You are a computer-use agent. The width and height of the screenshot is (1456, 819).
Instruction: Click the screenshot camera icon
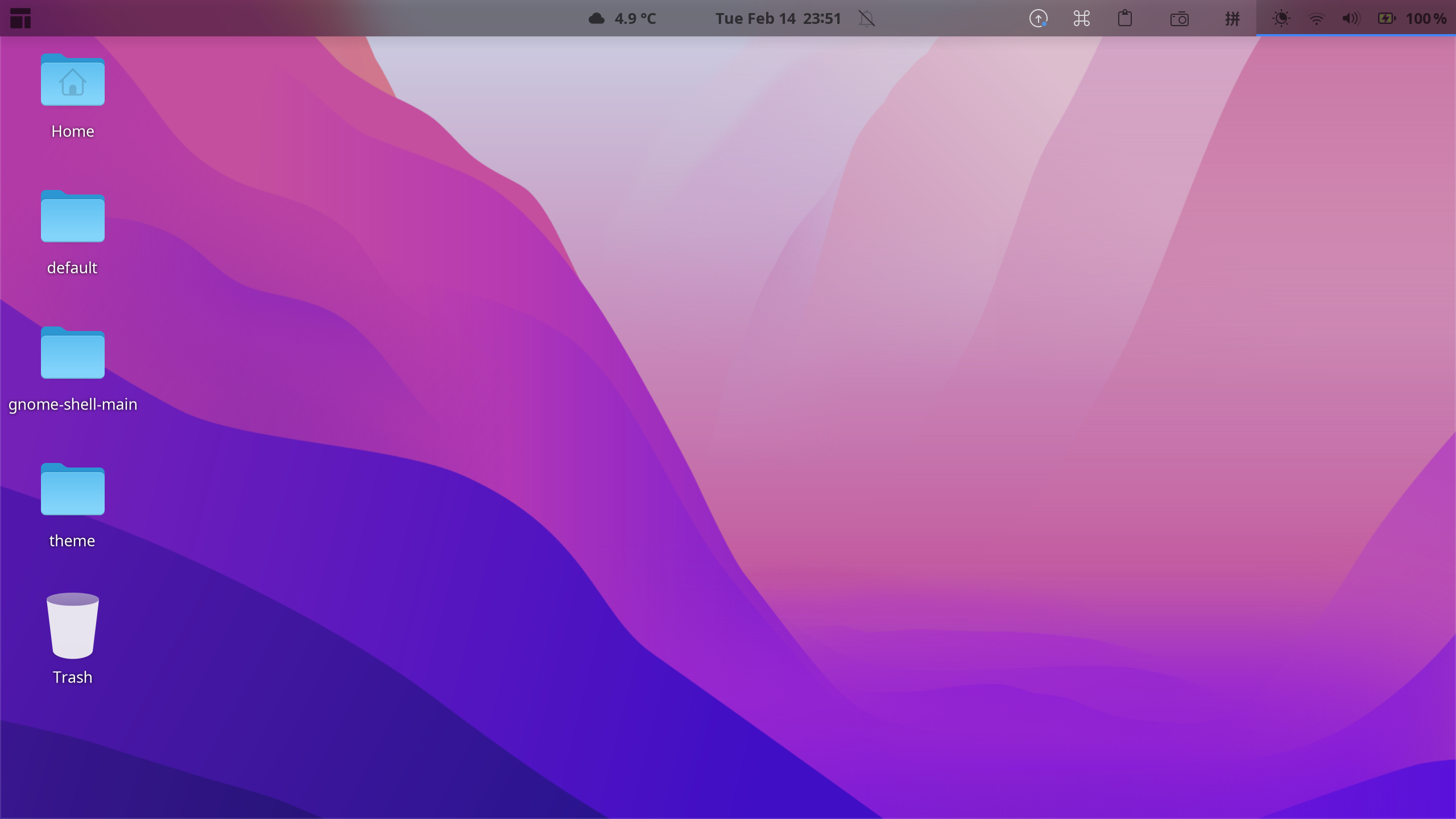pyautogui.click(x=1180, y=18)
